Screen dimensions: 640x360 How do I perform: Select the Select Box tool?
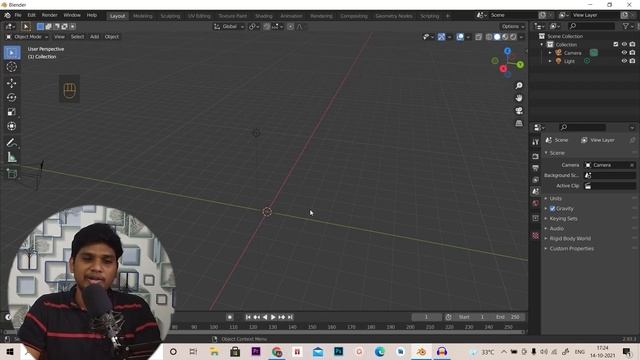pos(12,53)
